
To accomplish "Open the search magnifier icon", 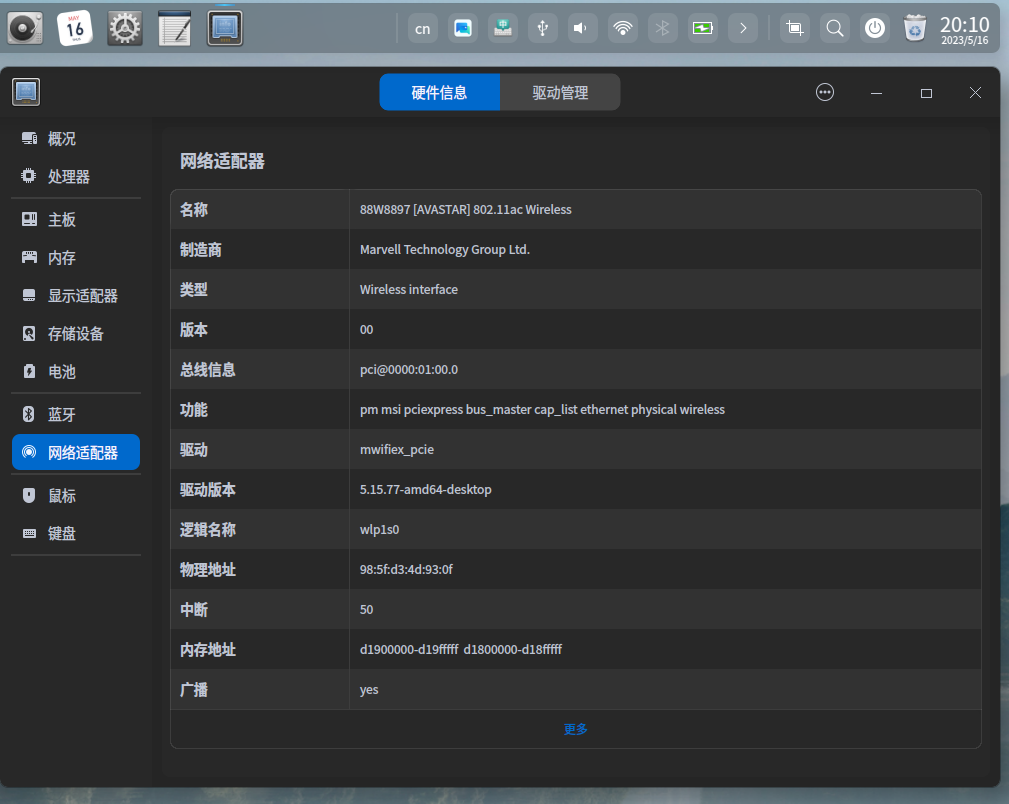I will click(835, 28).
